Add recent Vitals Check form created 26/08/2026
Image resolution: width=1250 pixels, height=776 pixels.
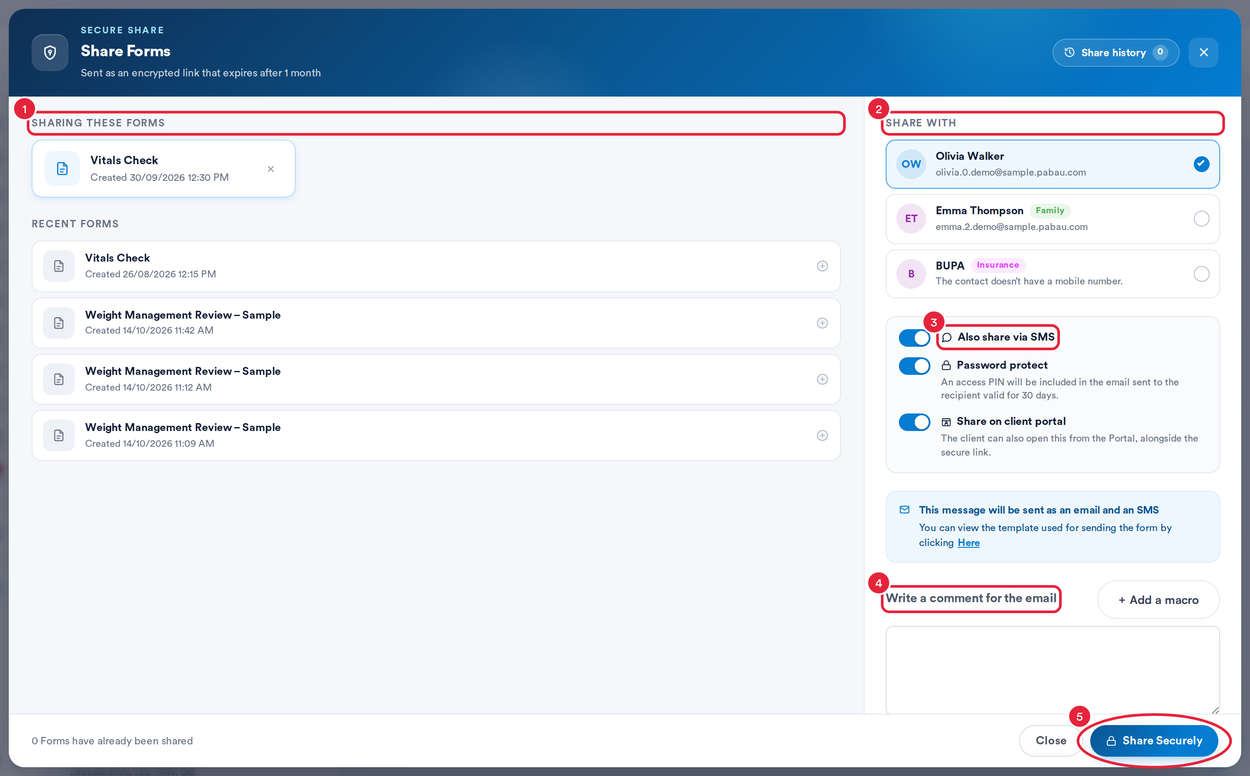click(x=822, y=266)
